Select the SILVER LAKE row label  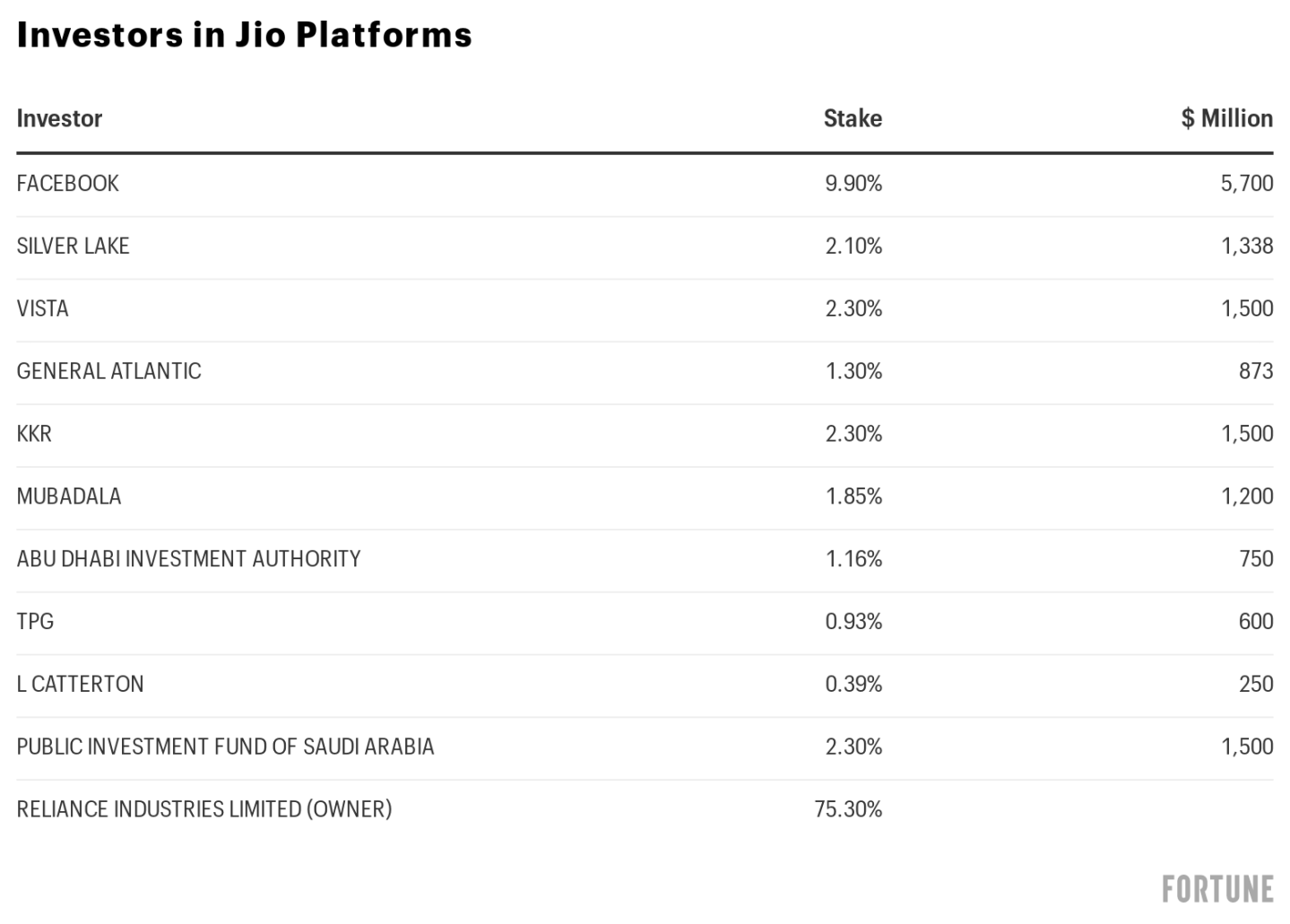pos(73,246)
